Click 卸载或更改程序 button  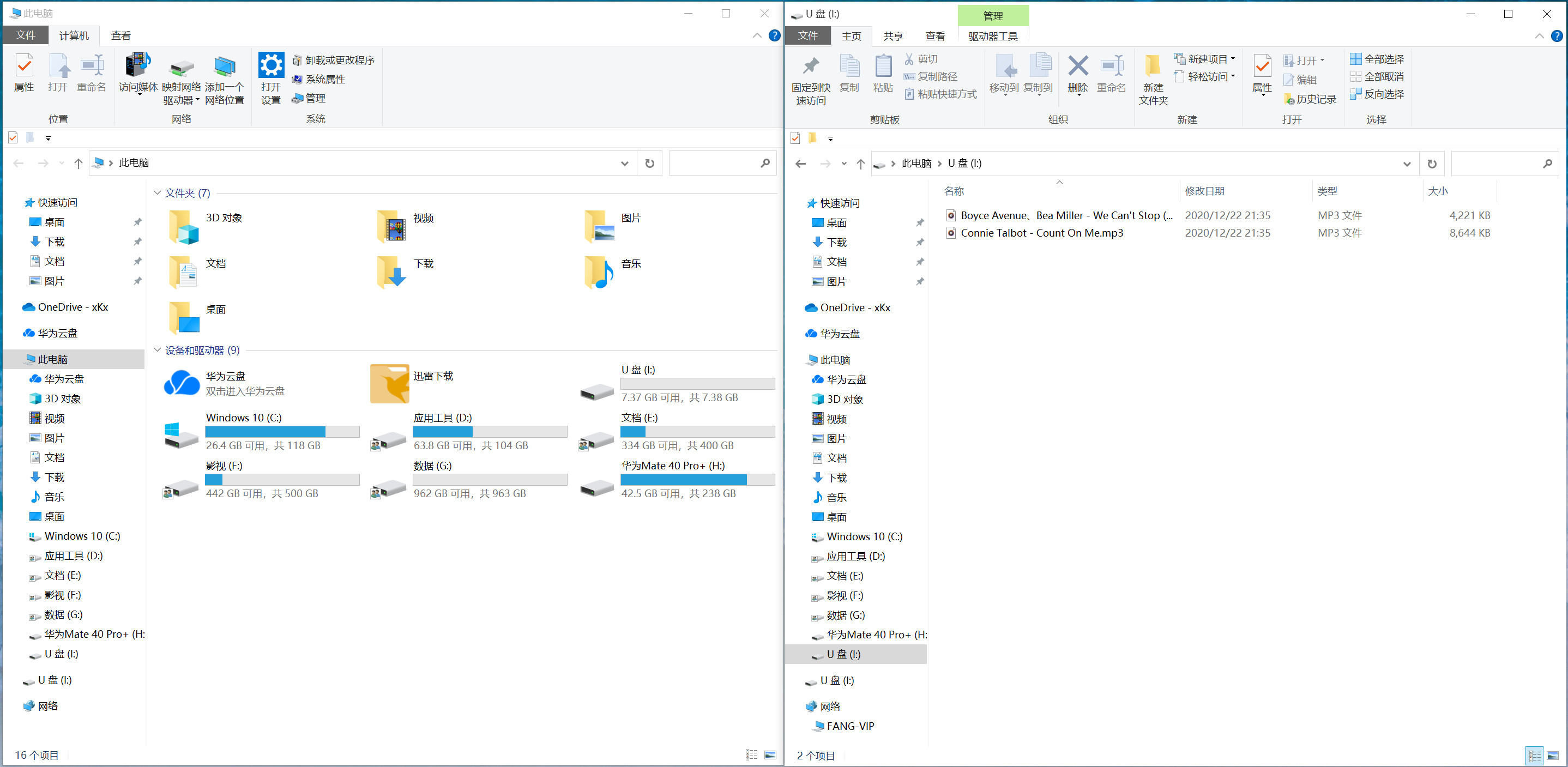point(333,61)
